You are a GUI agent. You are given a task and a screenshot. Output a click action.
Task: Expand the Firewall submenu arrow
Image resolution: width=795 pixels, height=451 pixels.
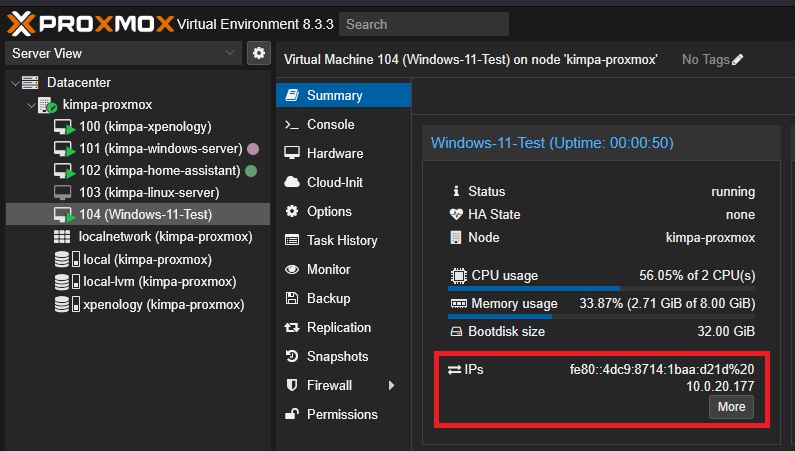(392, 385)
